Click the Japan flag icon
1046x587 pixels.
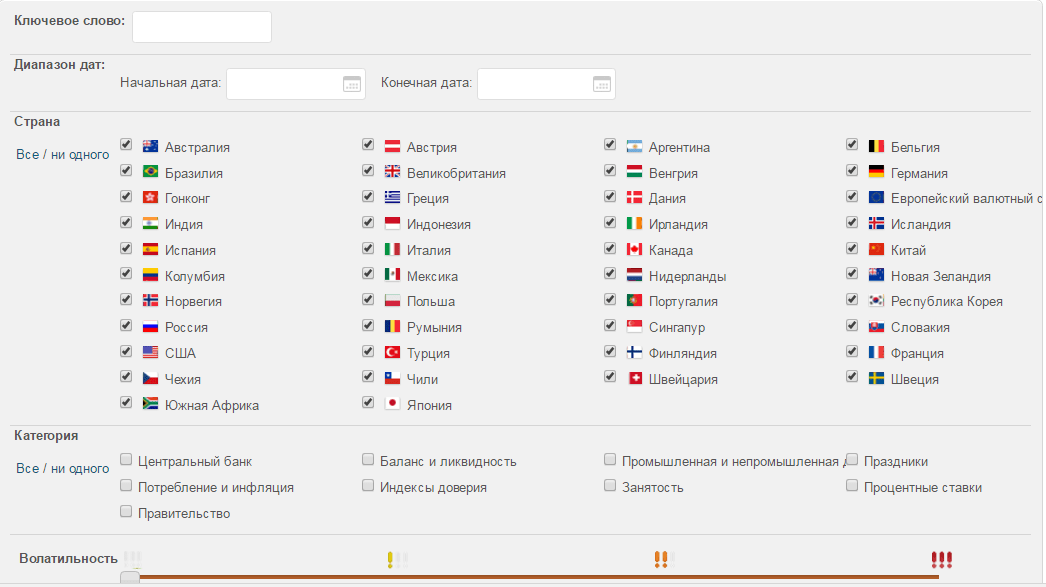[x=392, y=404]
